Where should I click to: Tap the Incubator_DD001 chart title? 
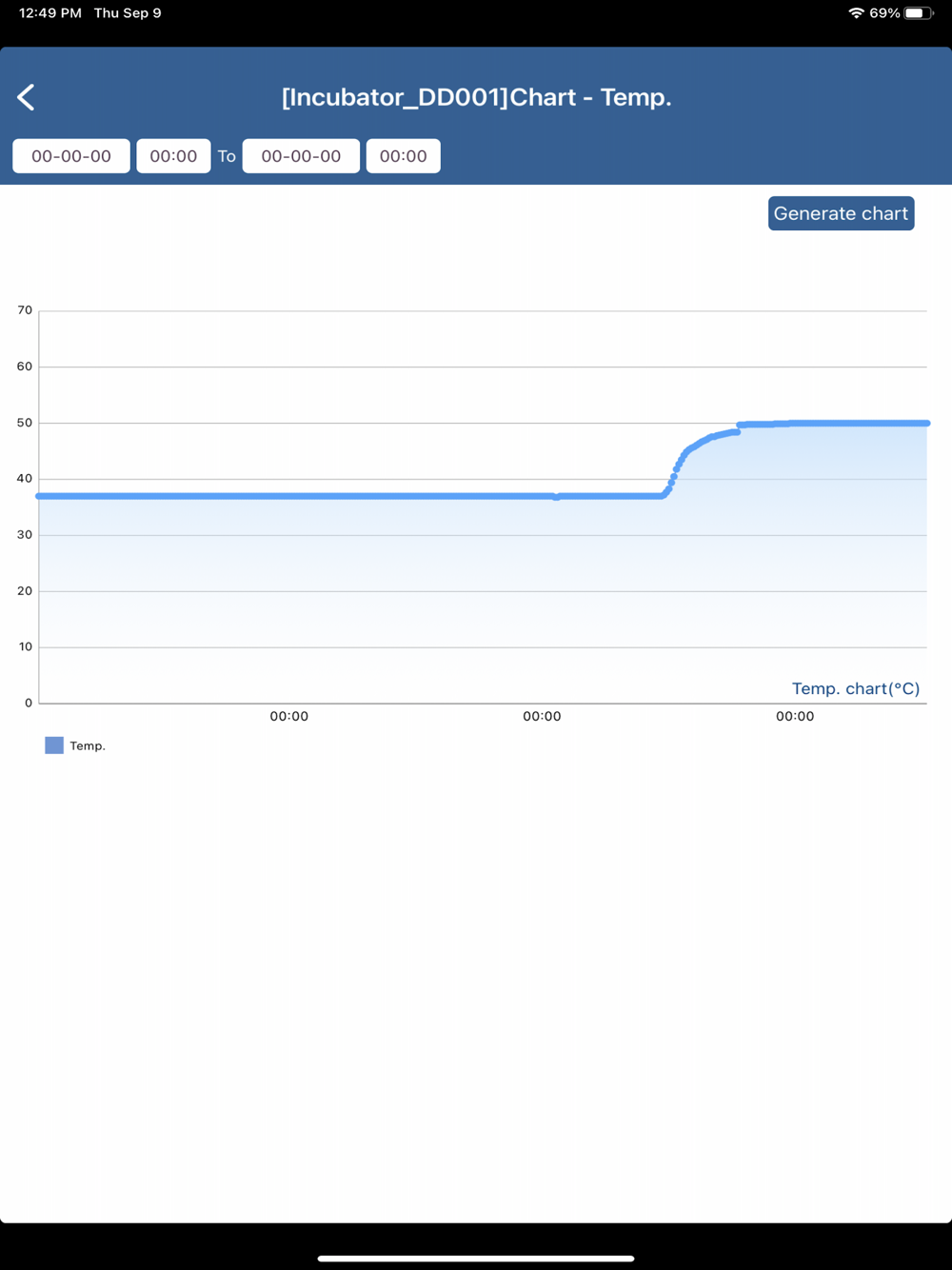[x=476, y=97]
